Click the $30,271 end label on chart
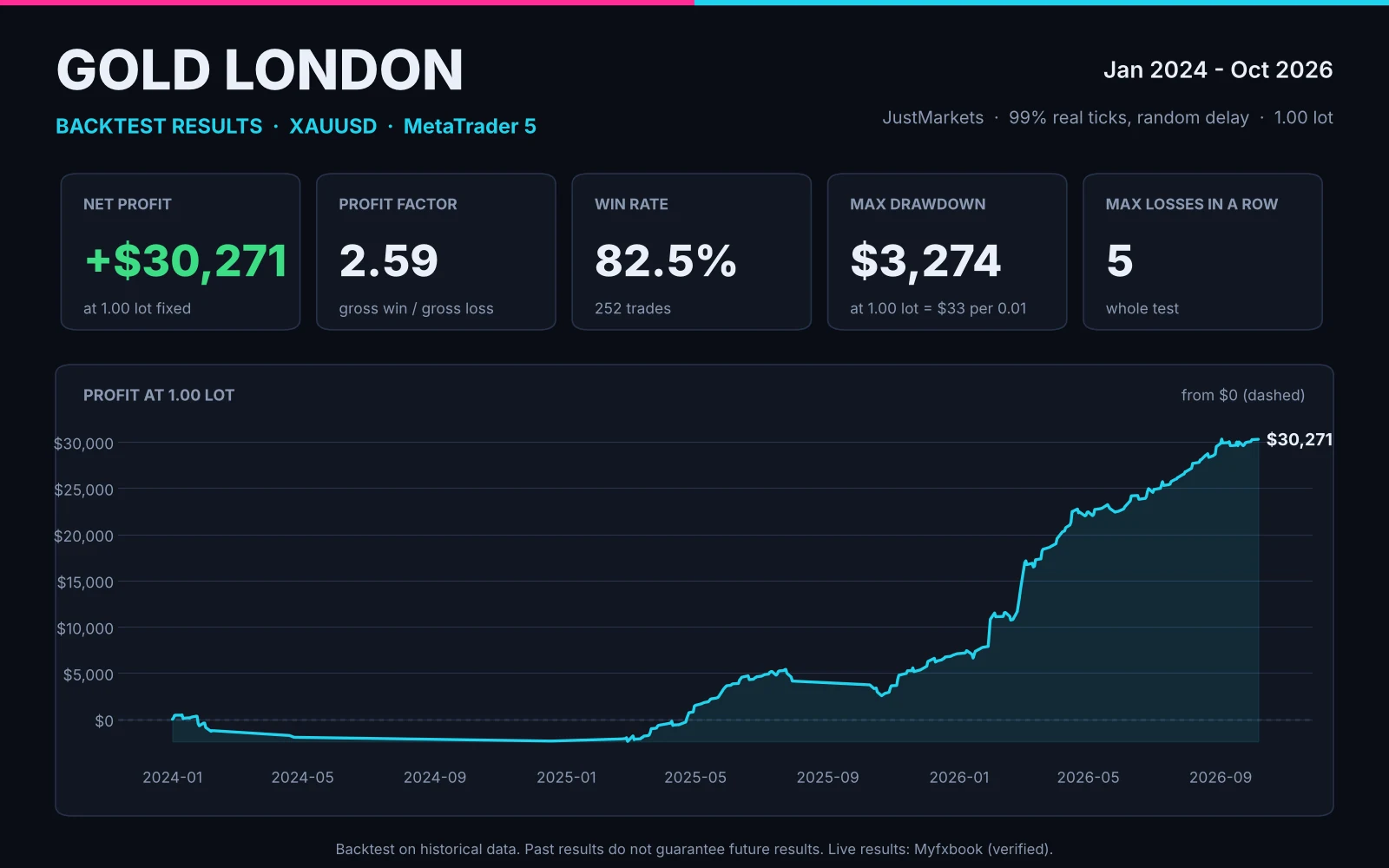This screenshot has height=868, width=1389. click(1300, 440)
